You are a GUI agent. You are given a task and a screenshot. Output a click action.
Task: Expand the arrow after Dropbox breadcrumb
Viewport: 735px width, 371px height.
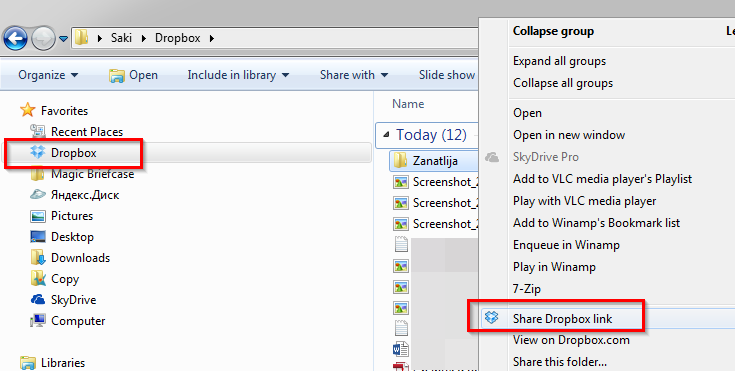pos(212,38)
